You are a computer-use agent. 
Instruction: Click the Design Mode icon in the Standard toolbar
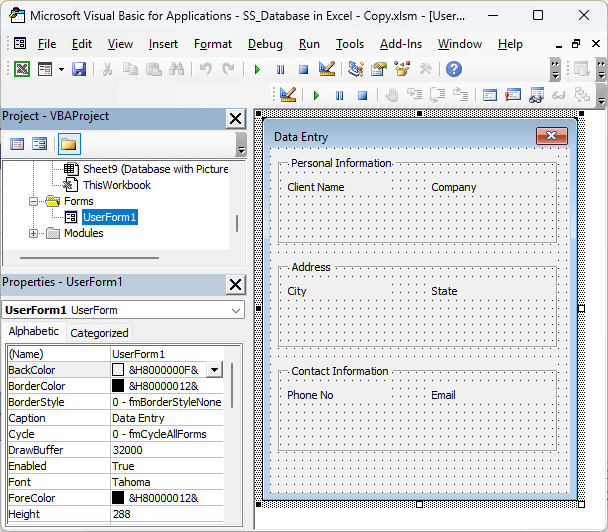pos(326,69)
